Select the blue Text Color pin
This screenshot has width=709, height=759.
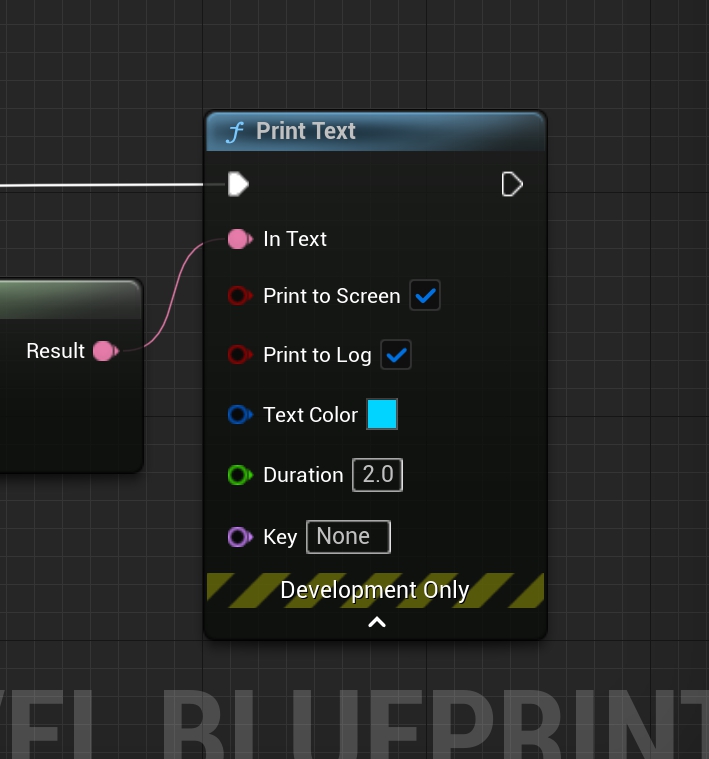point(240,415)
